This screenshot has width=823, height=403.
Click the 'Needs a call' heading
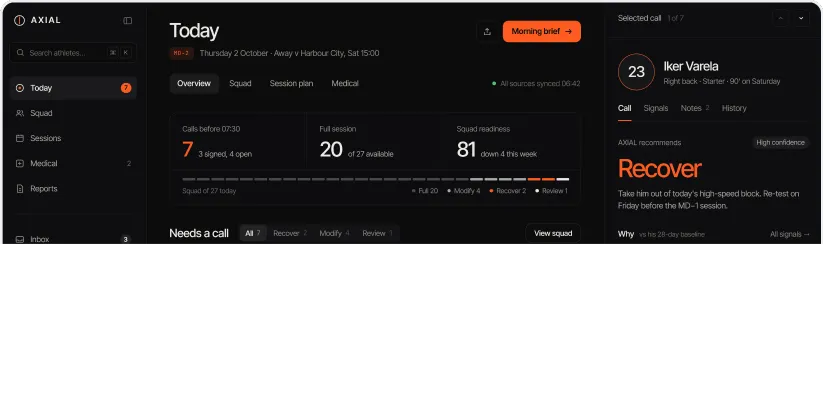pyautogui.click(x=199, y=233)
